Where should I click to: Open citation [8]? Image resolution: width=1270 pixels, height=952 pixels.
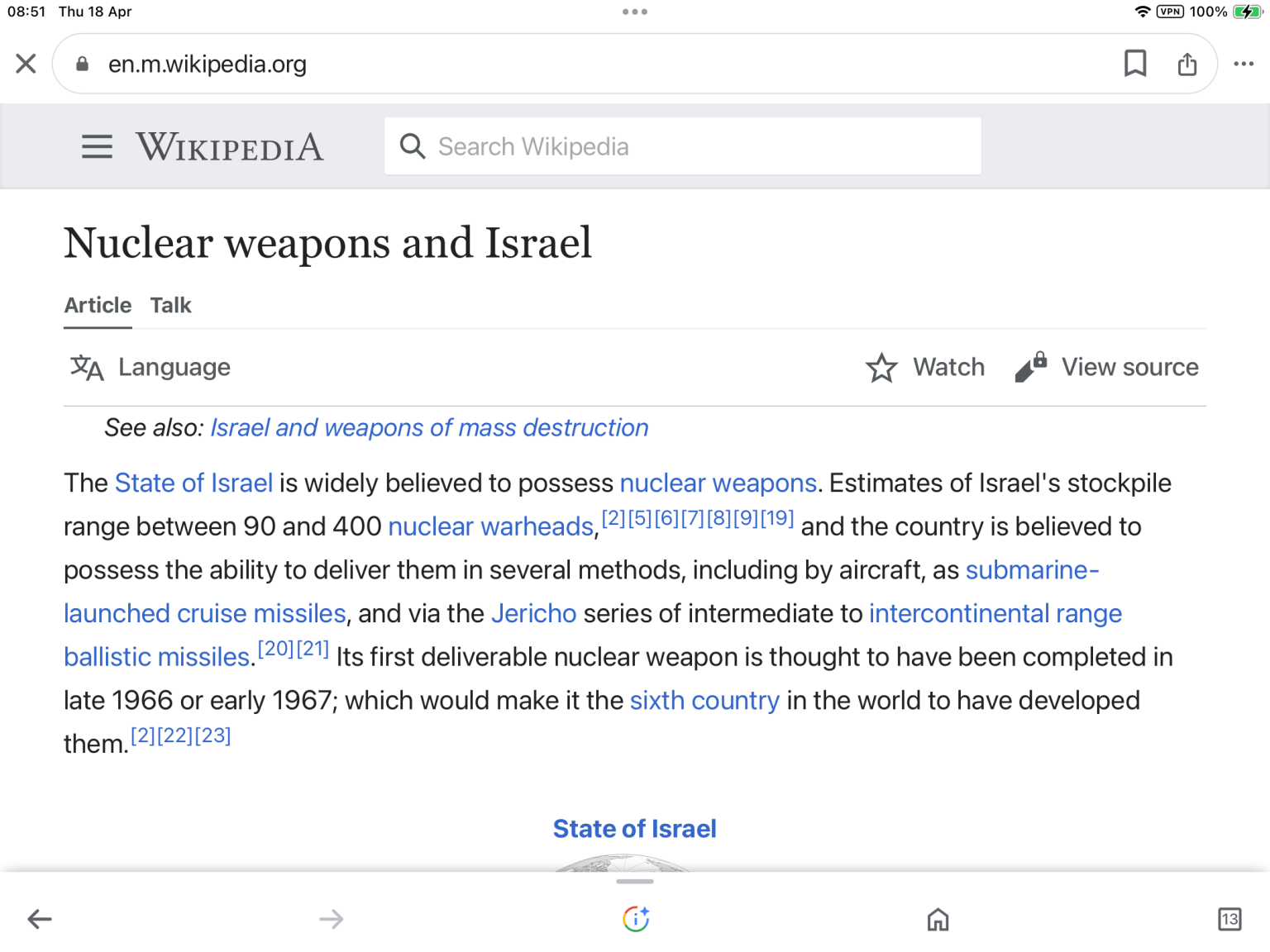(x=719, y=518)
